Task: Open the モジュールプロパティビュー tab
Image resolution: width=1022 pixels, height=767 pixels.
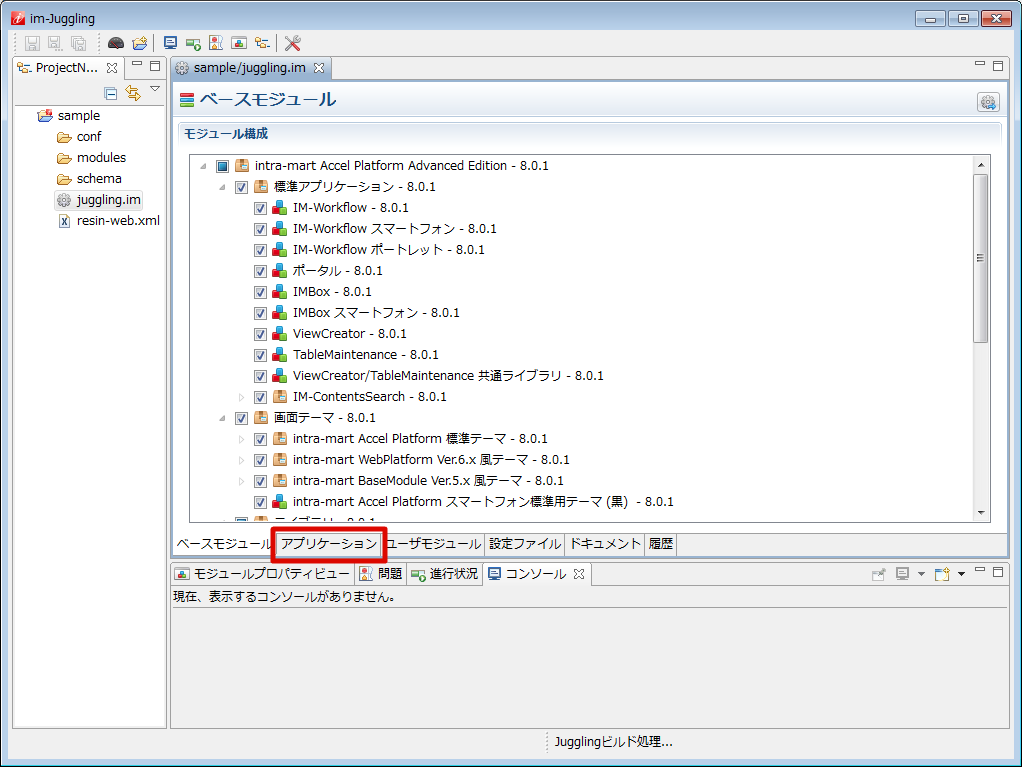Action: [x=263, y=574]
